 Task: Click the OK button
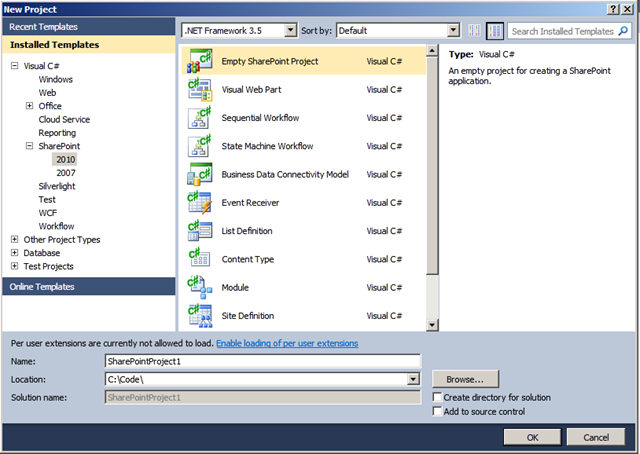click(532, 437)
